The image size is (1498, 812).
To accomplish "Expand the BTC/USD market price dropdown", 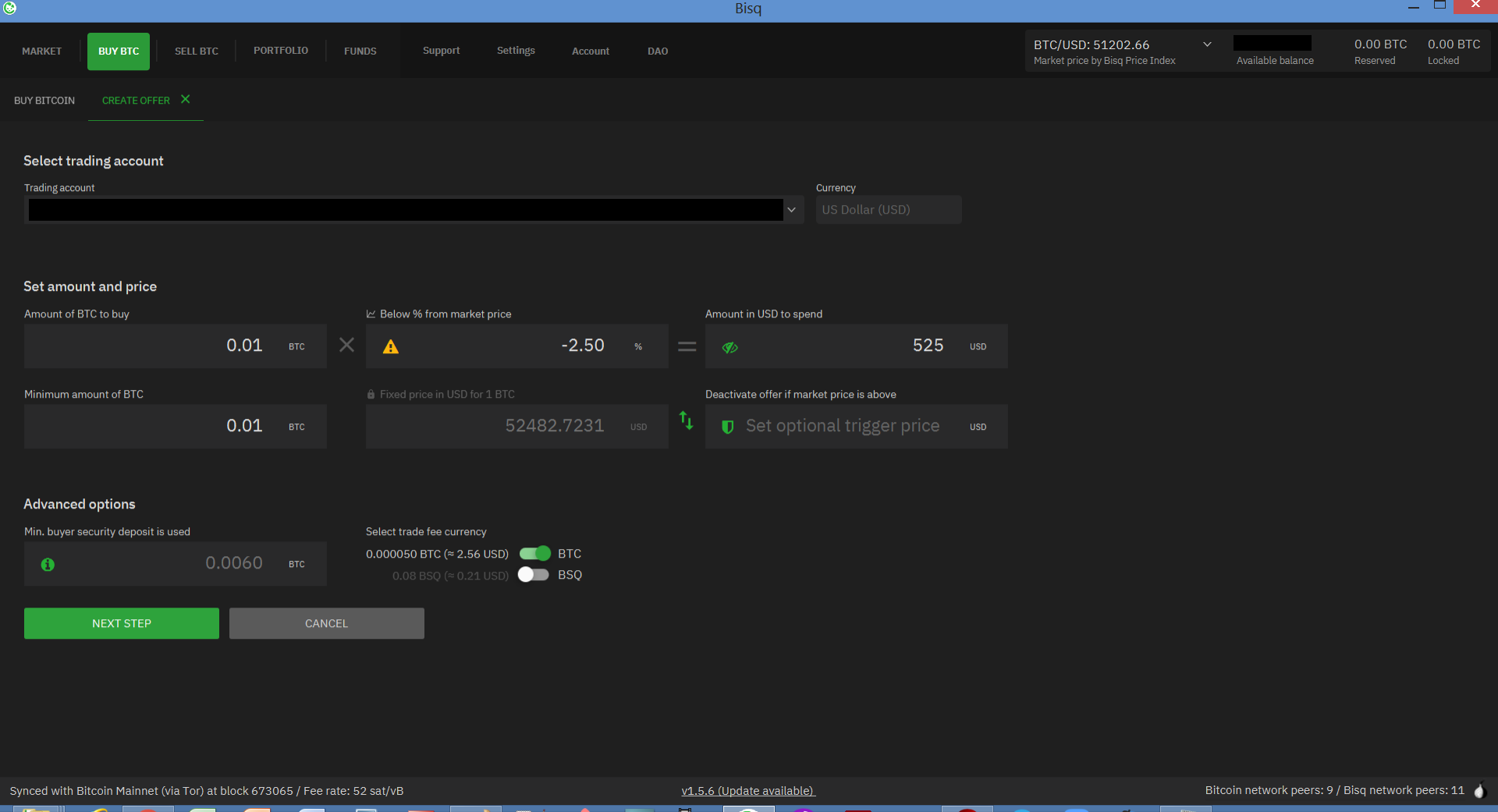I will point(1206,44).
